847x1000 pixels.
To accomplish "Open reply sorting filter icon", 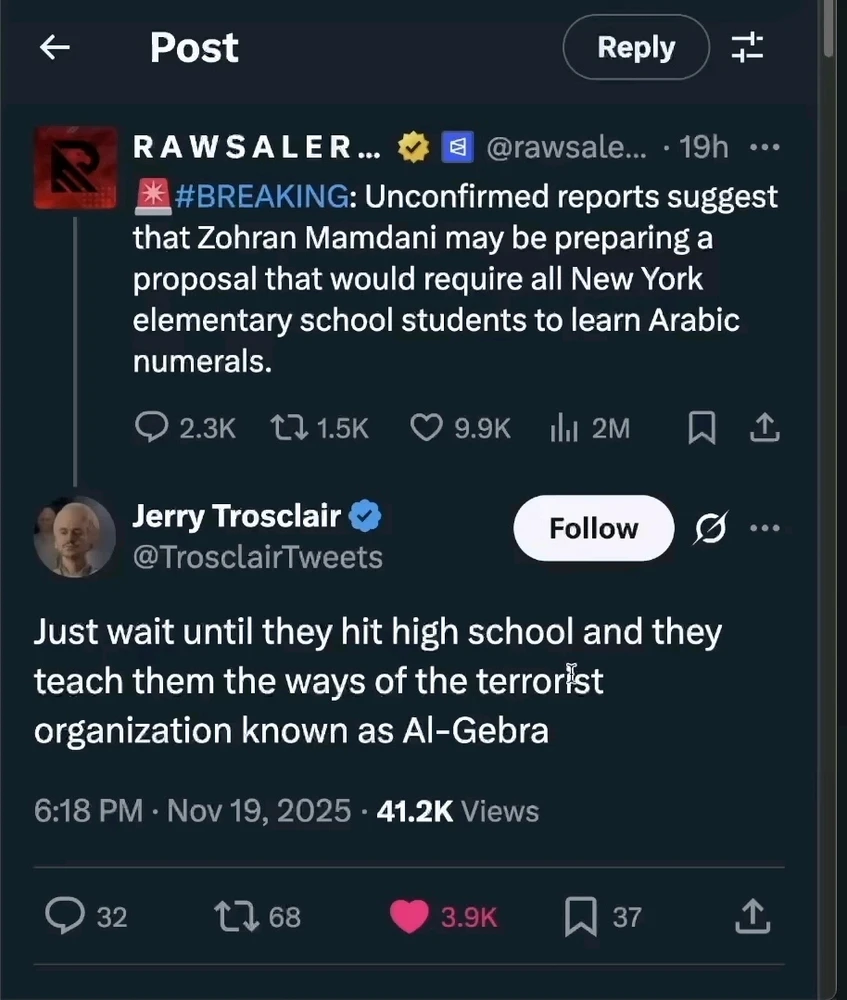I will (747, 47).
